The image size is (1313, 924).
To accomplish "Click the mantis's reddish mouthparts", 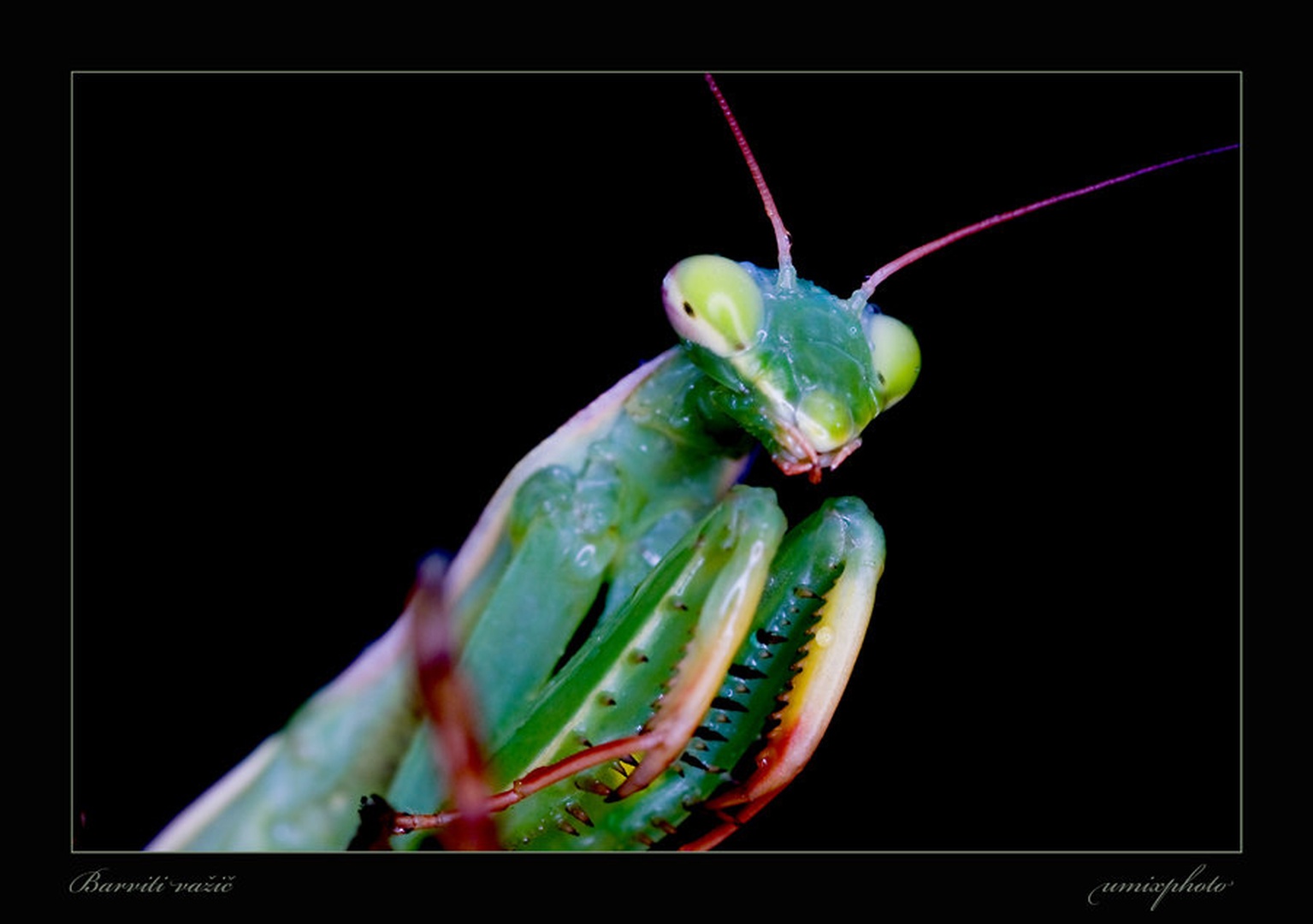I will [x=813, y=459].
